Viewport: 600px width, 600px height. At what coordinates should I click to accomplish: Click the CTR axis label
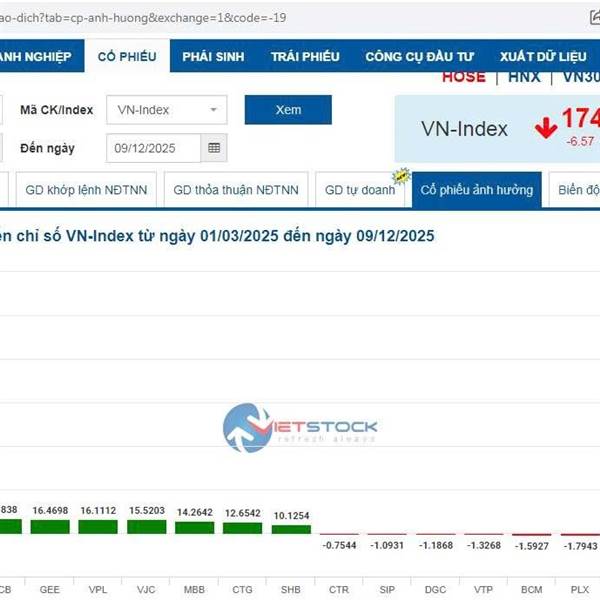click(339, 589)
